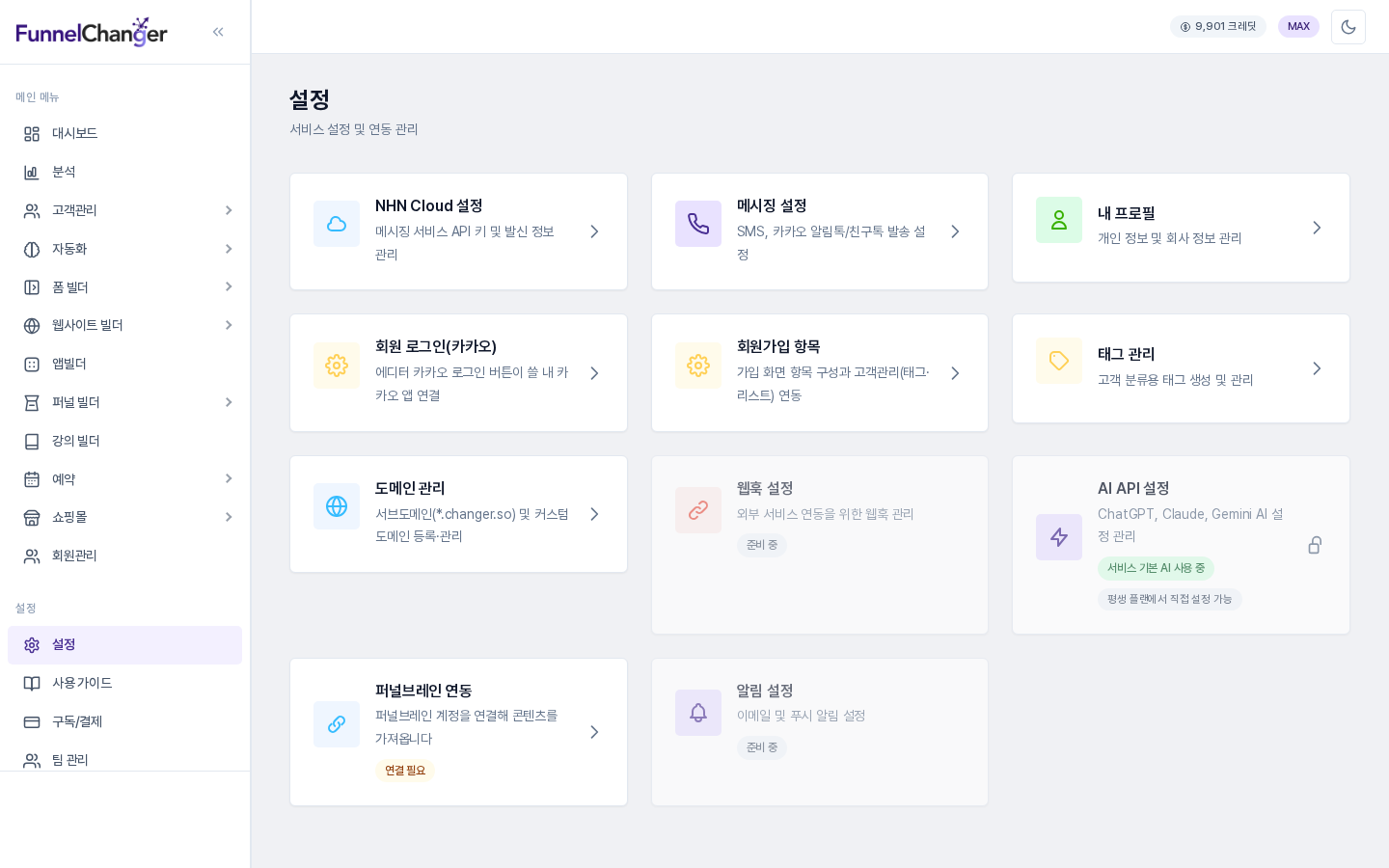The width and height of the screenshot is (1389, 868).
Task: Open the 퍼널브레인 연동 card title
Action: point(423,691)
